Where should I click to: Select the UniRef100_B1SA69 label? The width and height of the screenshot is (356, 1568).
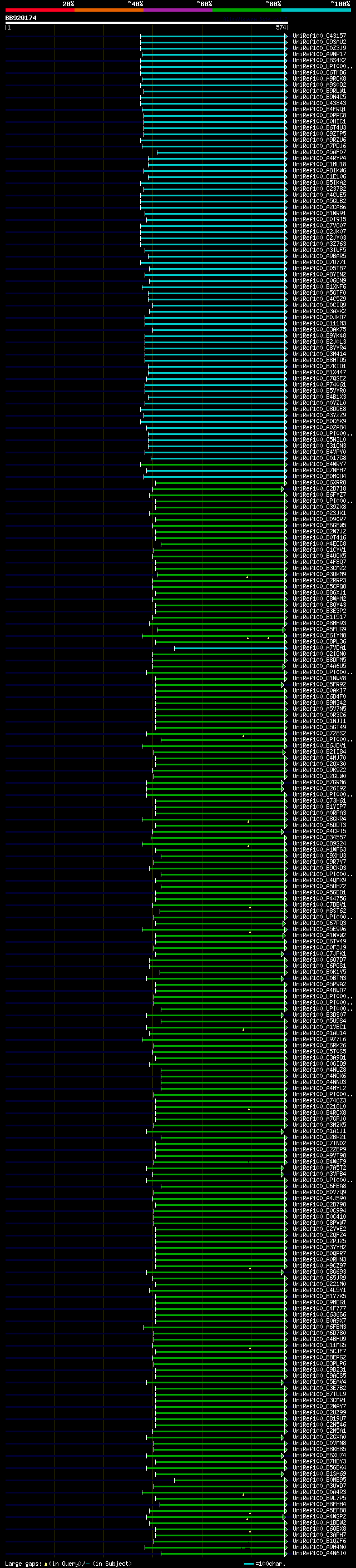pos(319,1473)
